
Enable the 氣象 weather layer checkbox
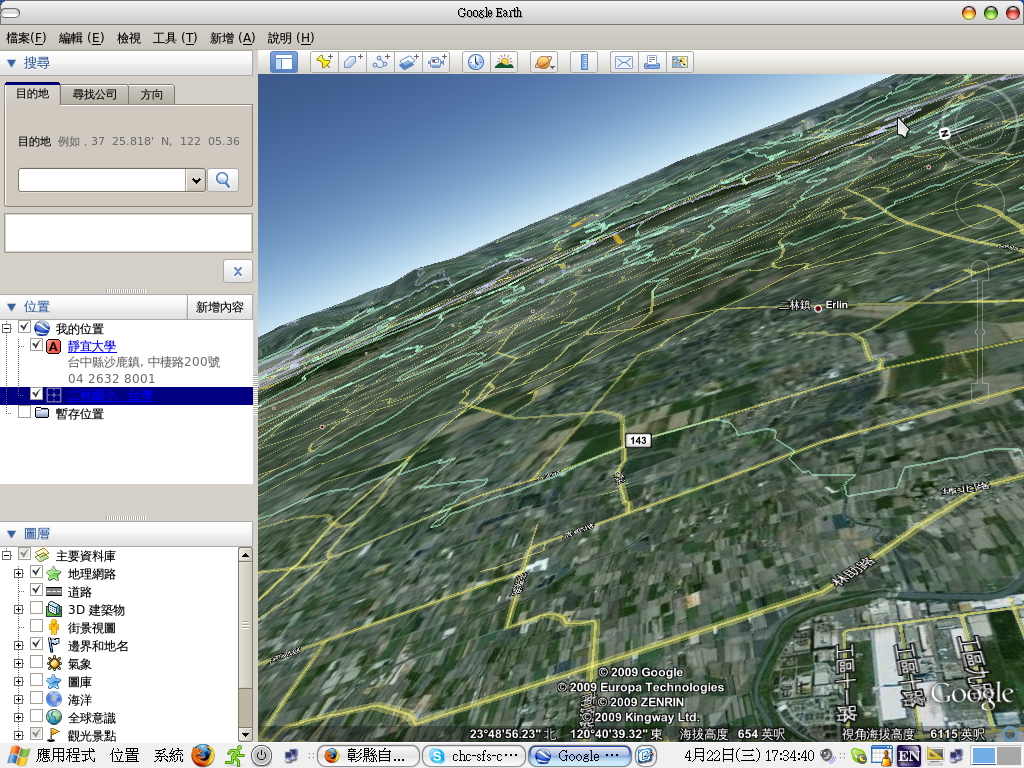coord(37,663)
